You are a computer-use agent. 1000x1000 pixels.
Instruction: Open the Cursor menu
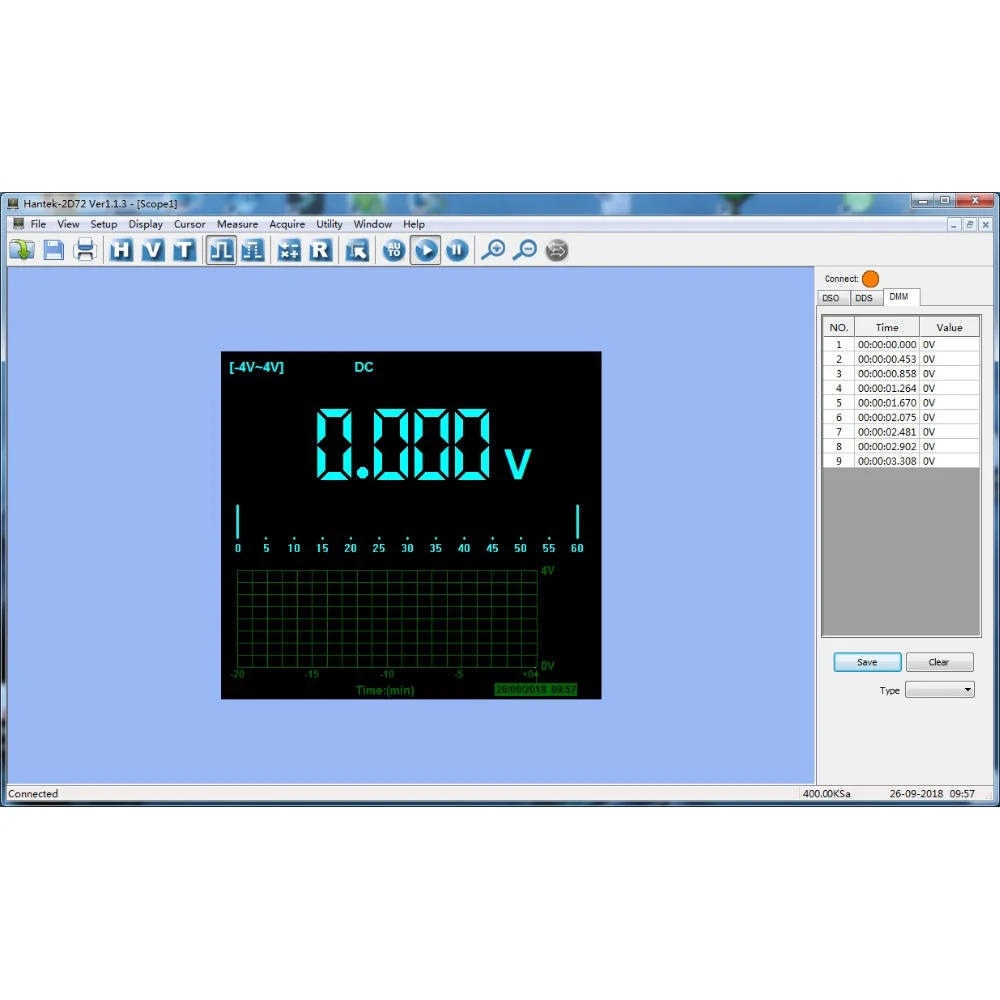pyautogui.click(x=189, y=224)
